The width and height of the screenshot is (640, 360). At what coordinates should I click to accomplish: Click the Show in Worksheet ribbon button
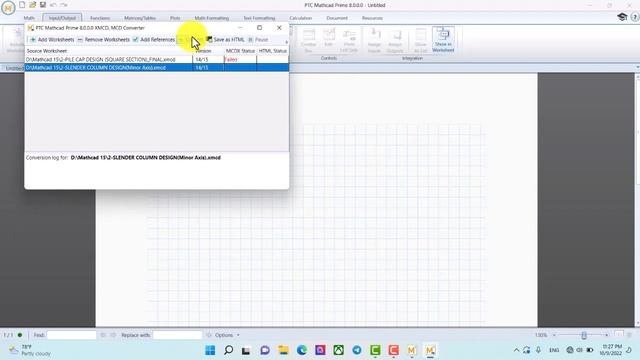coord(443,40)
